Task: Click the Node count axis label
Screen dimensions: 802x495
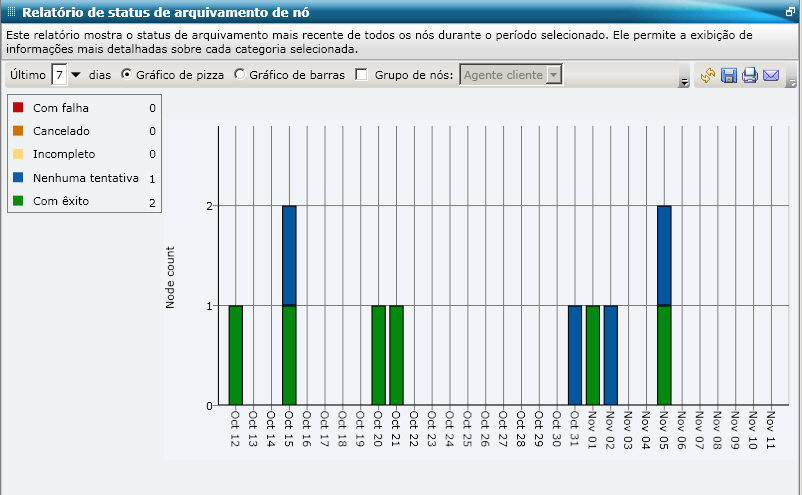Action: coord(170,277)
